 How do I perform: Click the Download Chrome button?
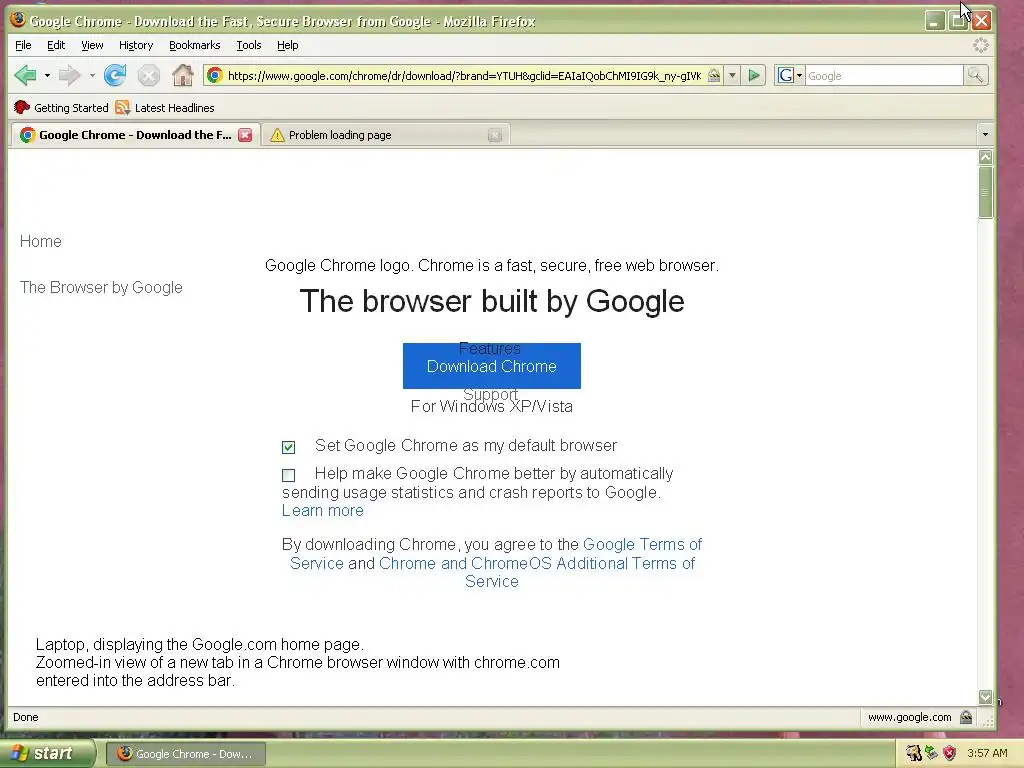(x=492, y=366)
